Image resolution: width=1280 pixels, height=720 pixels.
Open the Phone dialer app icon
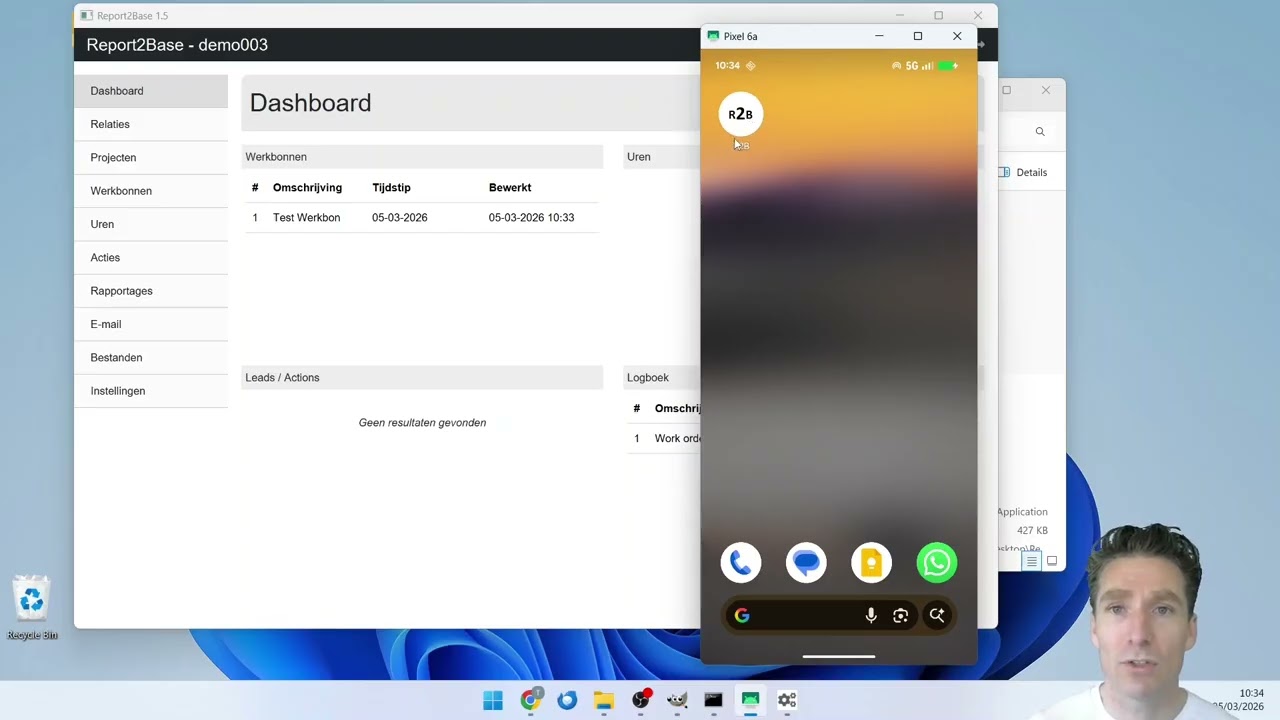(x=740, y=563)
